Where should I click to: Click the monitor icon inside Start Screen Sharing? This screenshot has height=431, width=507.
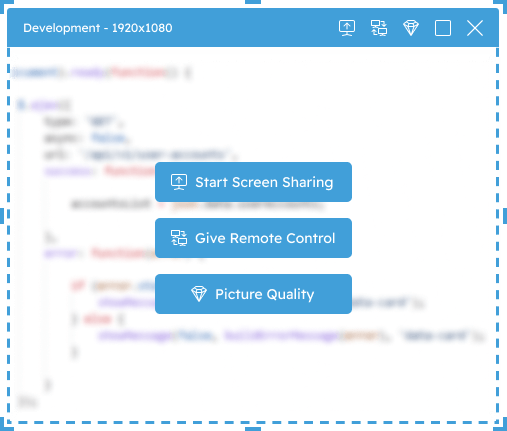(179, 182)
